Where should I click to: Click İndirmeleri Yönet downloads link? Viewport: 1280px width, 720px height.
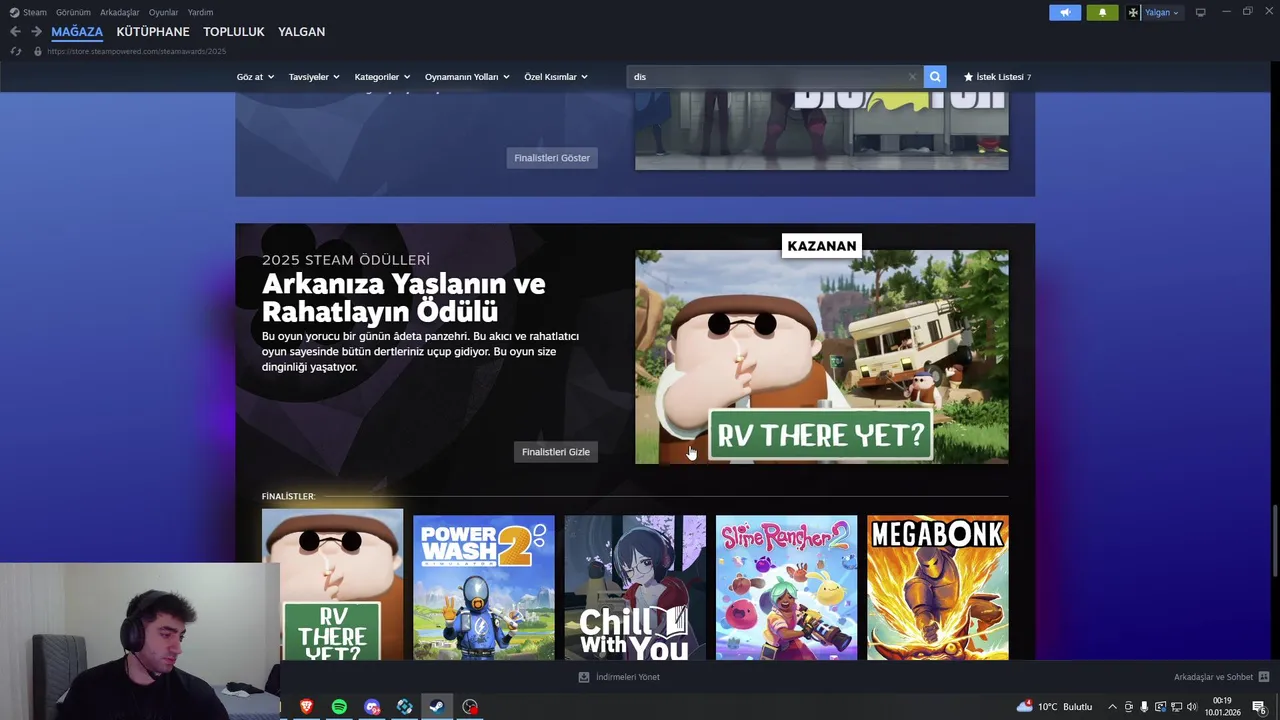coord(619,677)
